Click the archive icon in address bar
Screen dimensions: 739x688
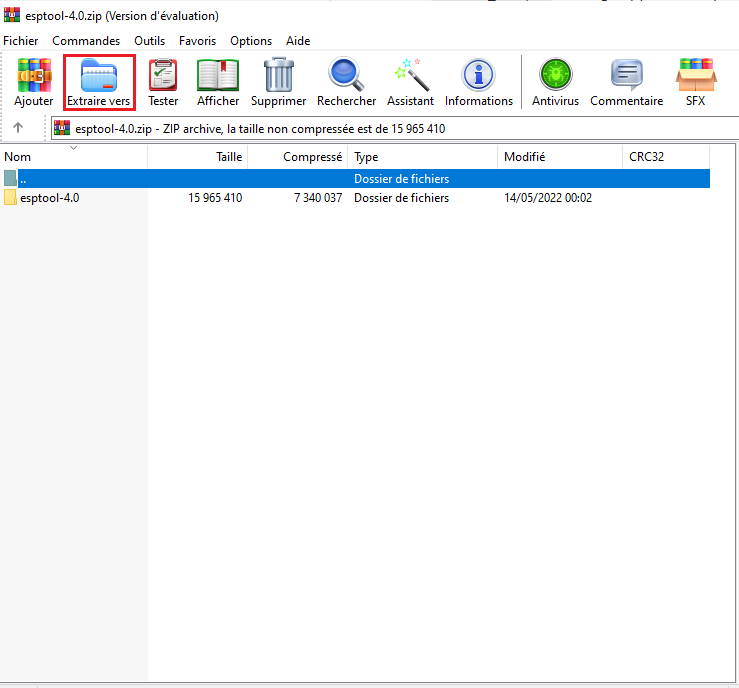[62, 128]
